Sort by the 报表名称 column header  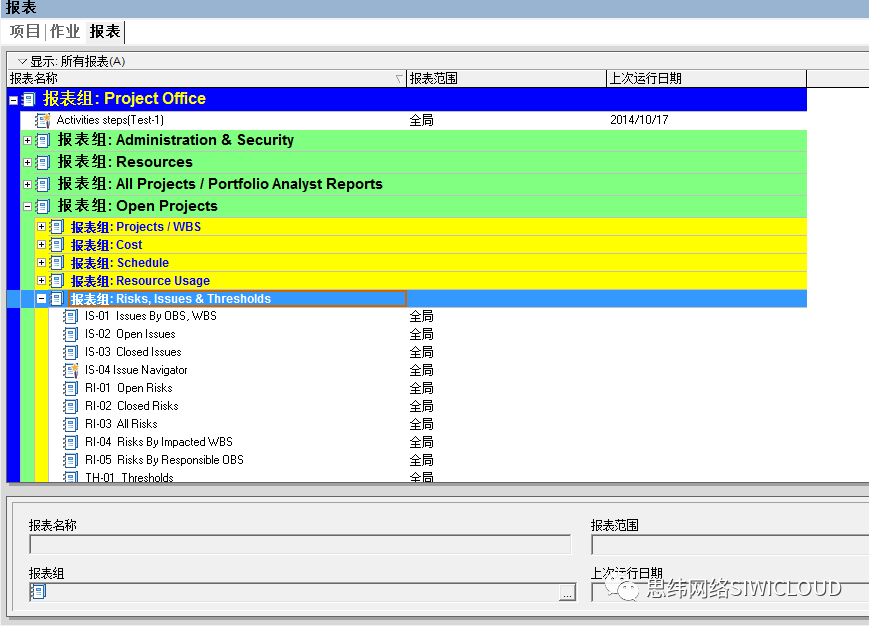pos(207,79)
